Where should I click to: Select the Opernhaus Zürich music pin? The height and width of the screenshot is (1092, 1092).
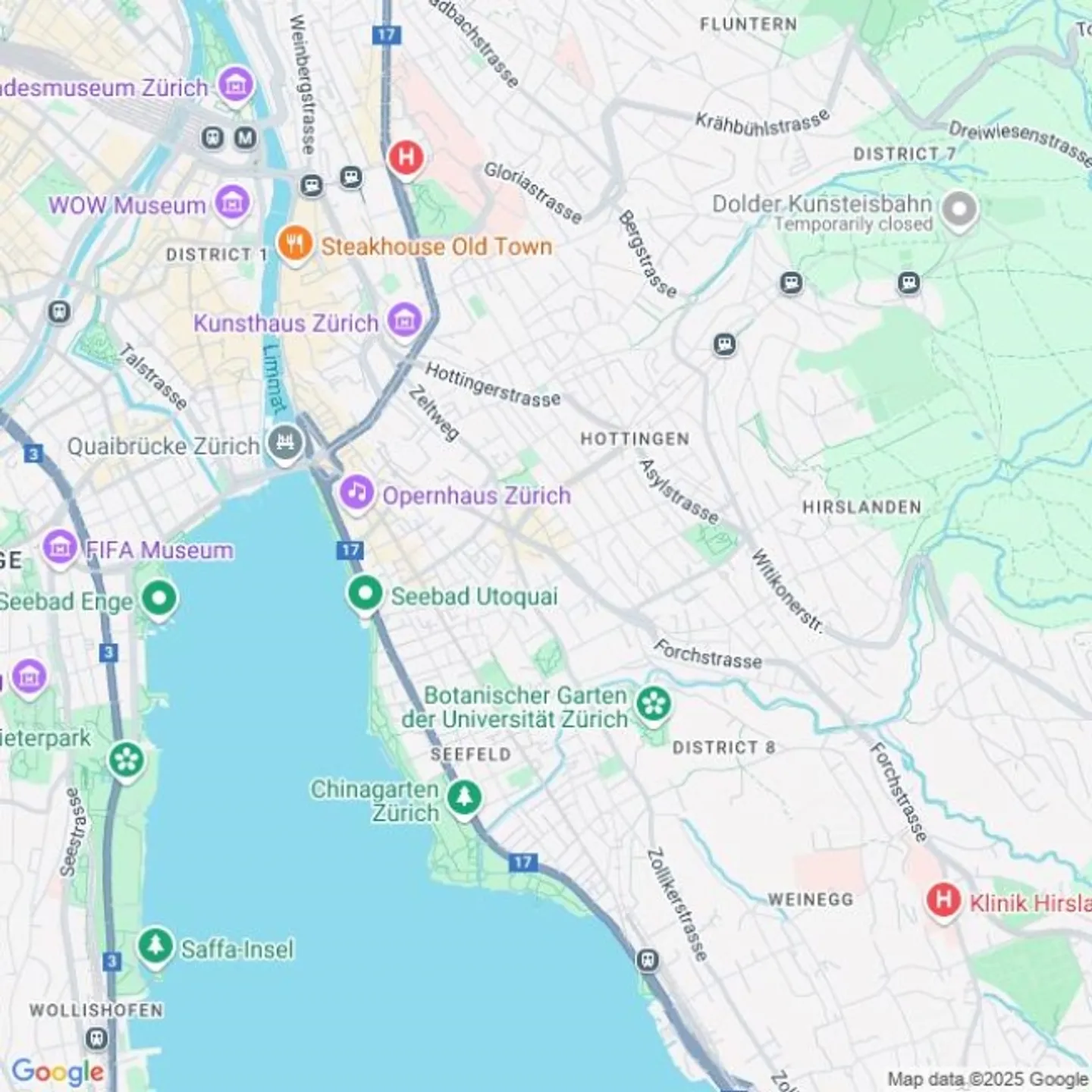click(x=356, y=494)
